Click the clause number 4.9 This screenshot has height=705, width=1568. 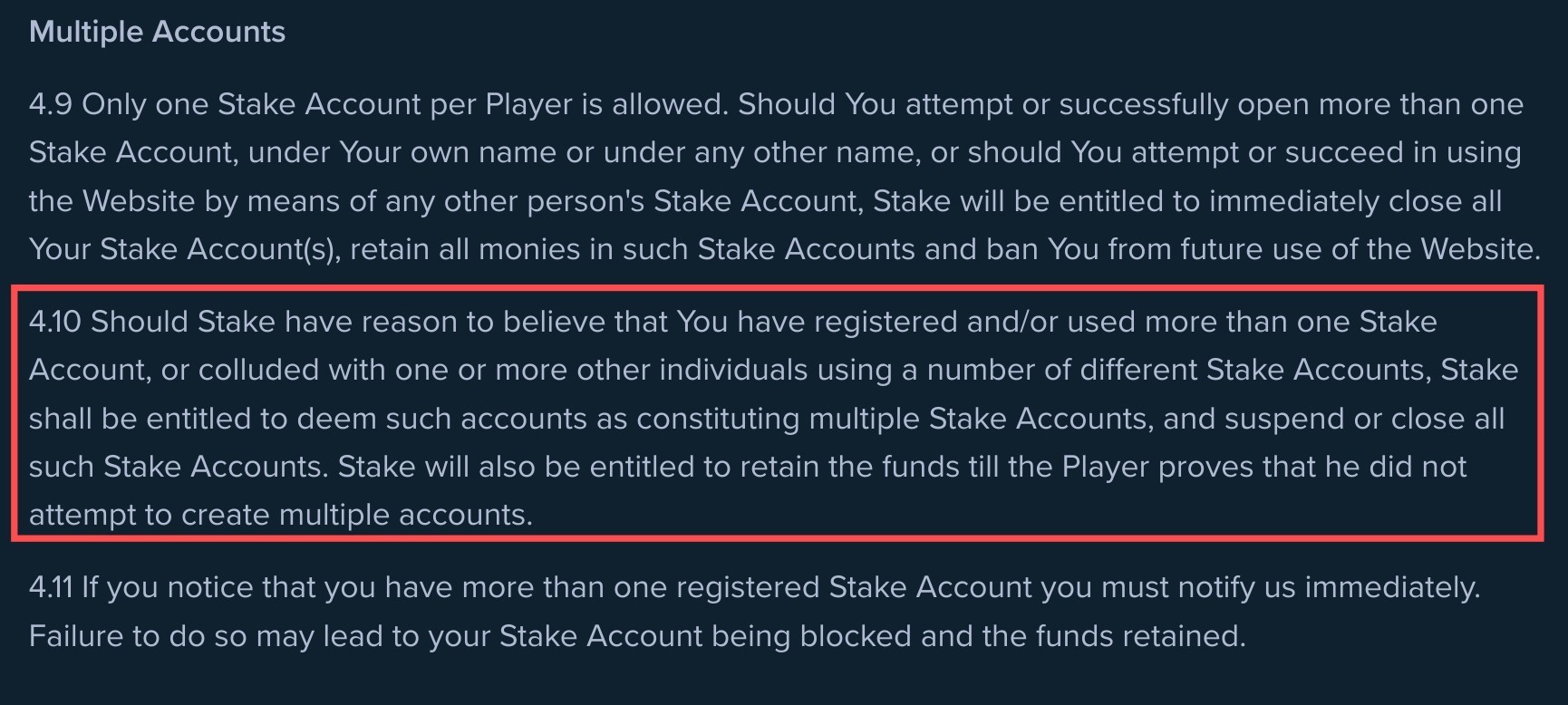coord(51,104)
